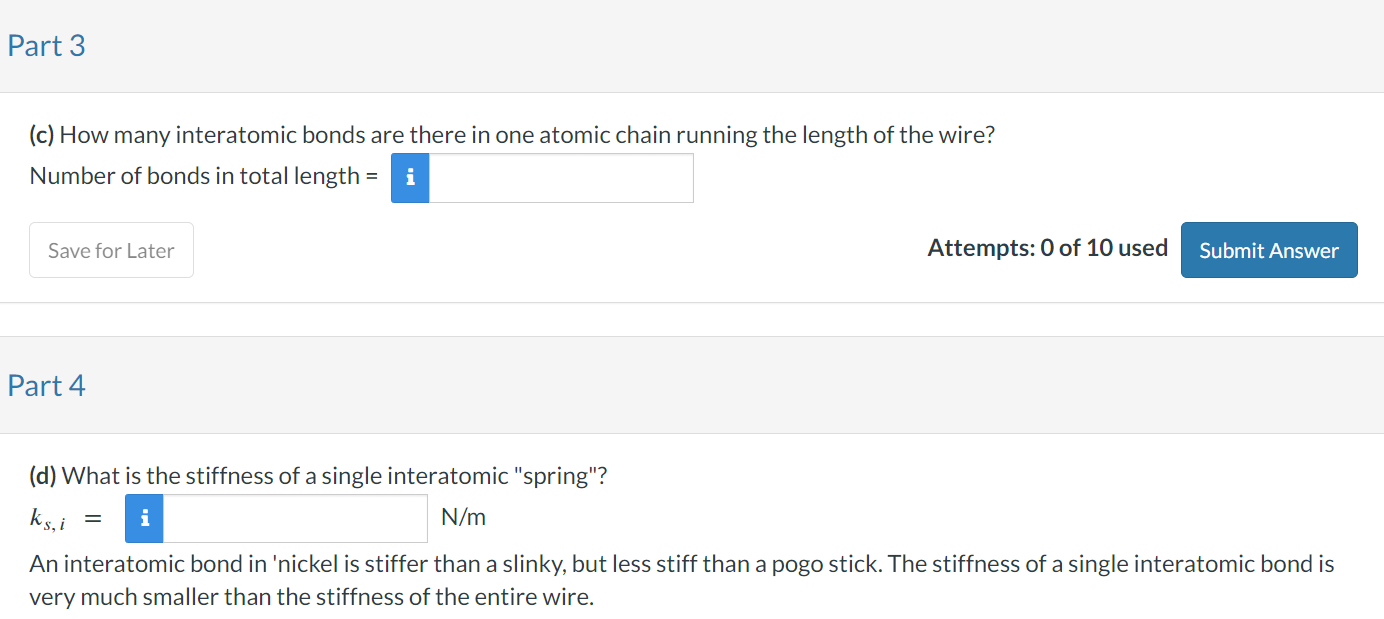1384x619 pixels.
Task: Click the N/m unit label
Action: (461, 517)
